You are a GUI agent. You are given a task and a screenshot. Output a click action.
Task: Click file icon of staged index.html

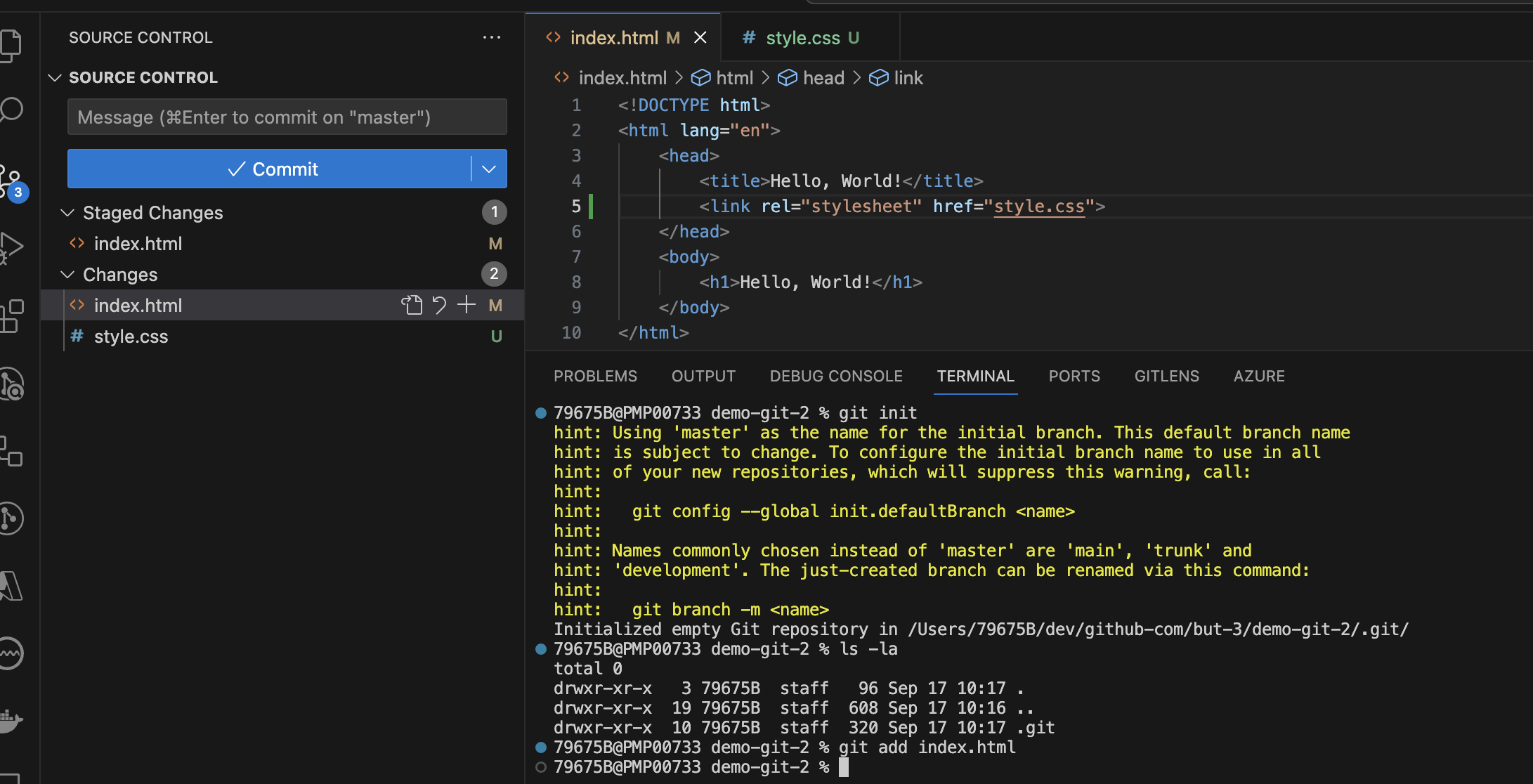tap(77, 243)
